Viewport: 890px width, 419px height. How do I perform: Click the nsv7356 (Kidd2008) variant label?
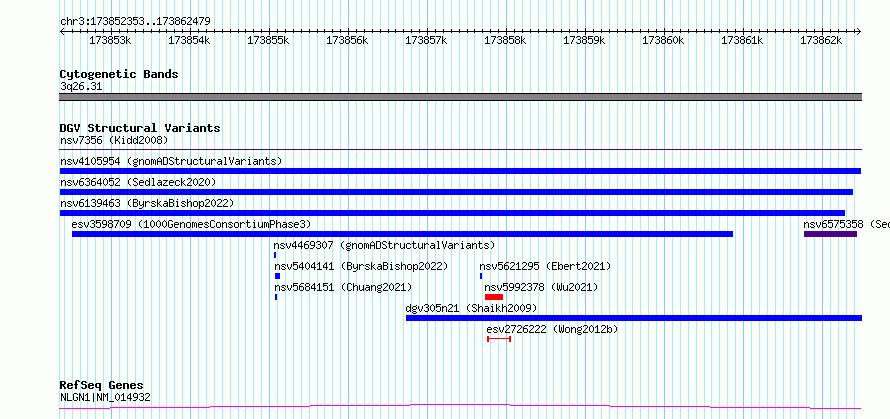coord(114,140)
